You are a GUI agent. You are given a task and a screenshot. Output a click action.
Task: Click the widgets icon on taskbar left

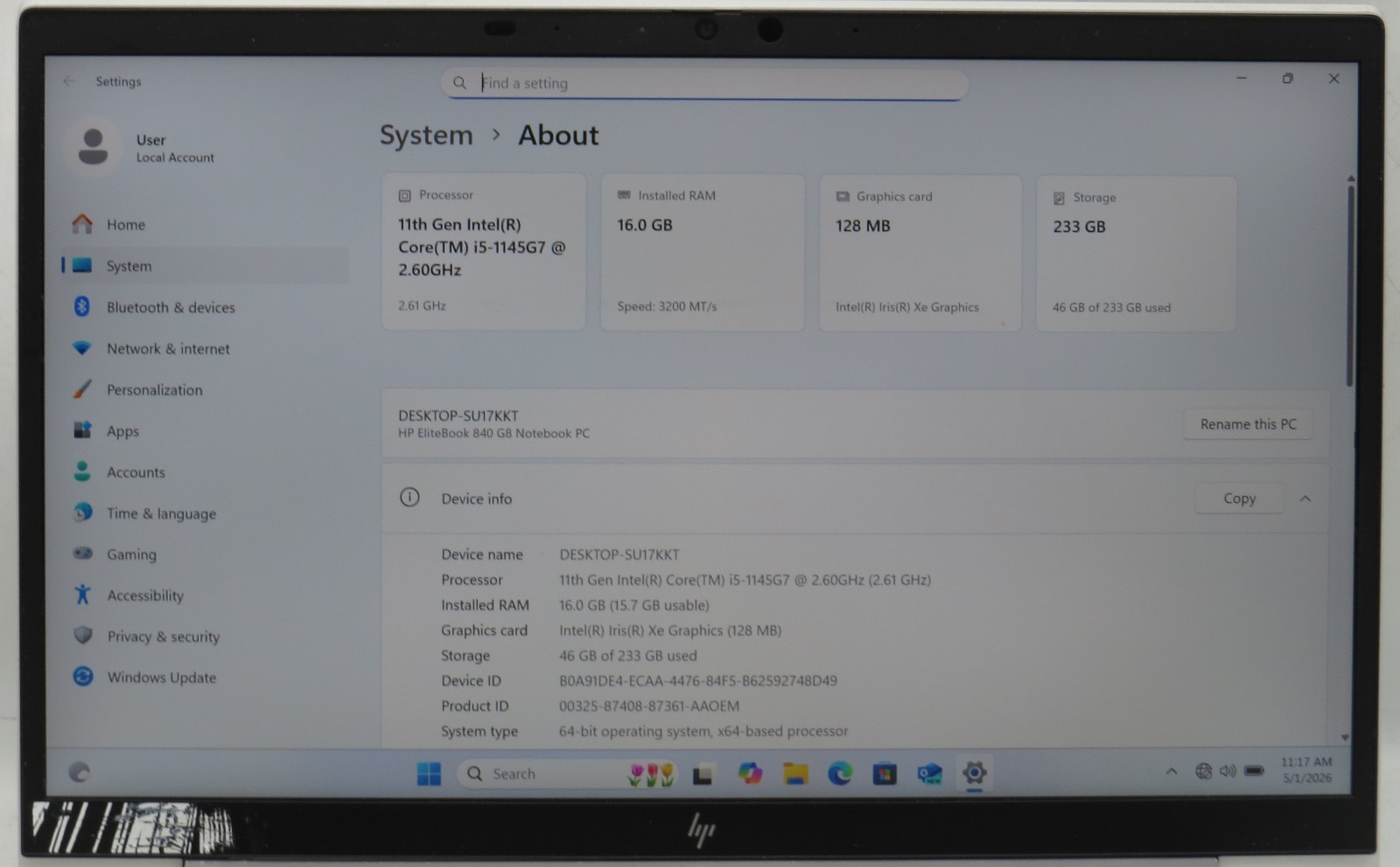[x=80, y=773]
